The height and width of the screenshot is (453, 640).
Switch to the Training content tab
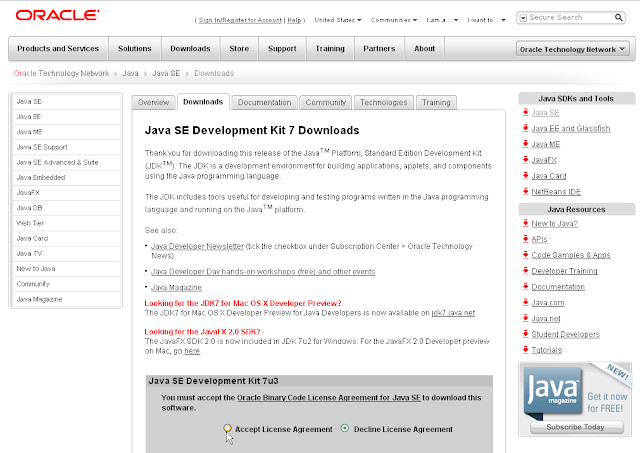(x=436, y=102)
